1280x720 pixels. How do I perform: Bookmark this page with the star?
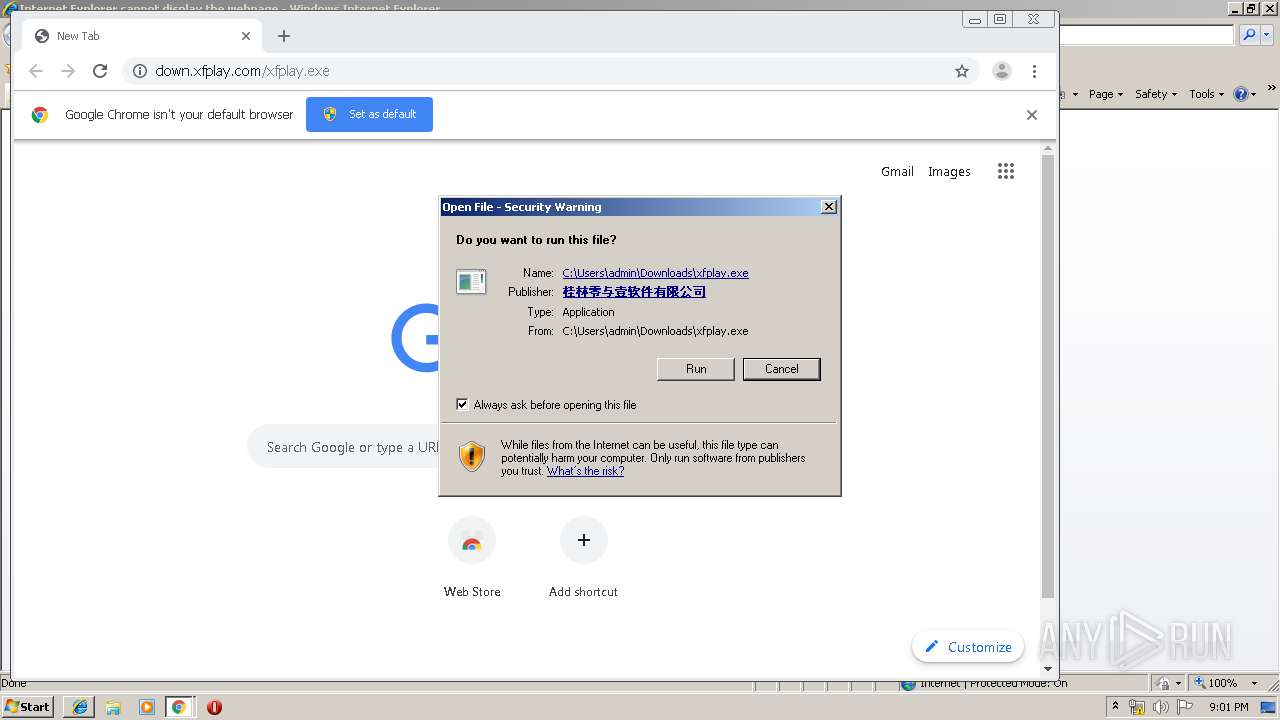click(962, 71)
